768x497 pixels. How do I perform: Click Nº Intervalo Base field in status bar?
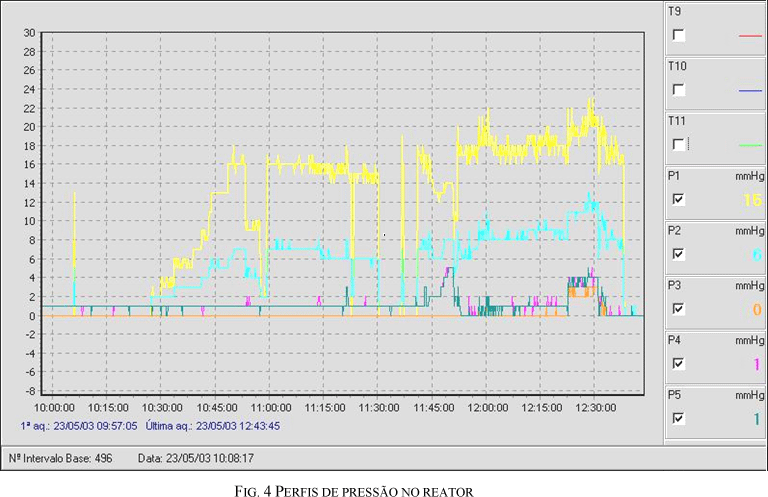(x=60, y=458)
